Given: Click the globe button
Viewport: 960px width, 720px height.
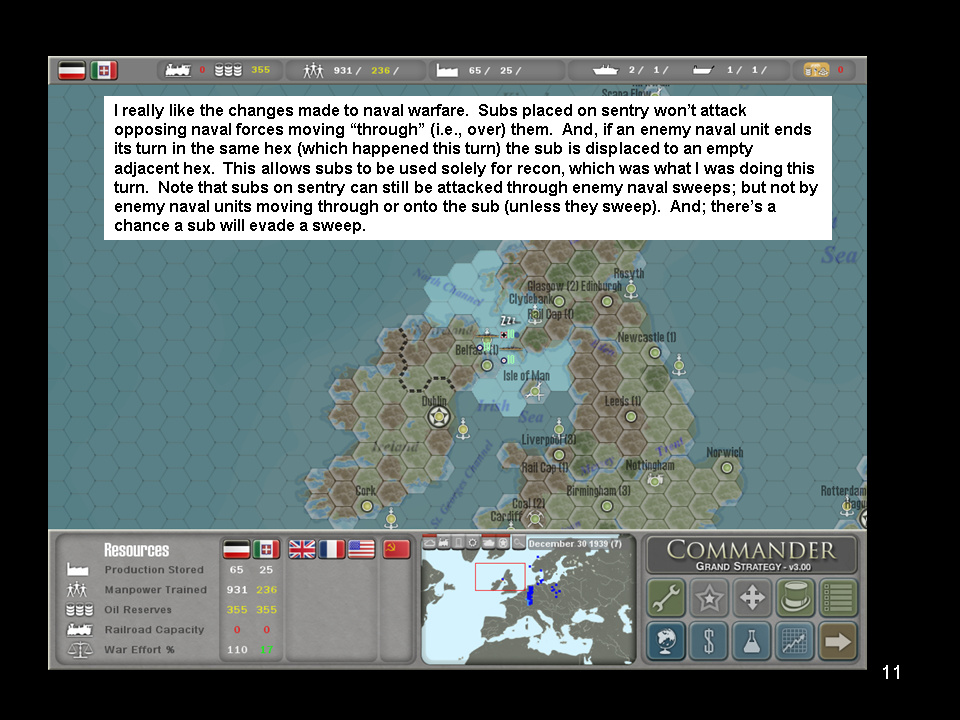Looking at the screenshot, I should tap(665, 641).
